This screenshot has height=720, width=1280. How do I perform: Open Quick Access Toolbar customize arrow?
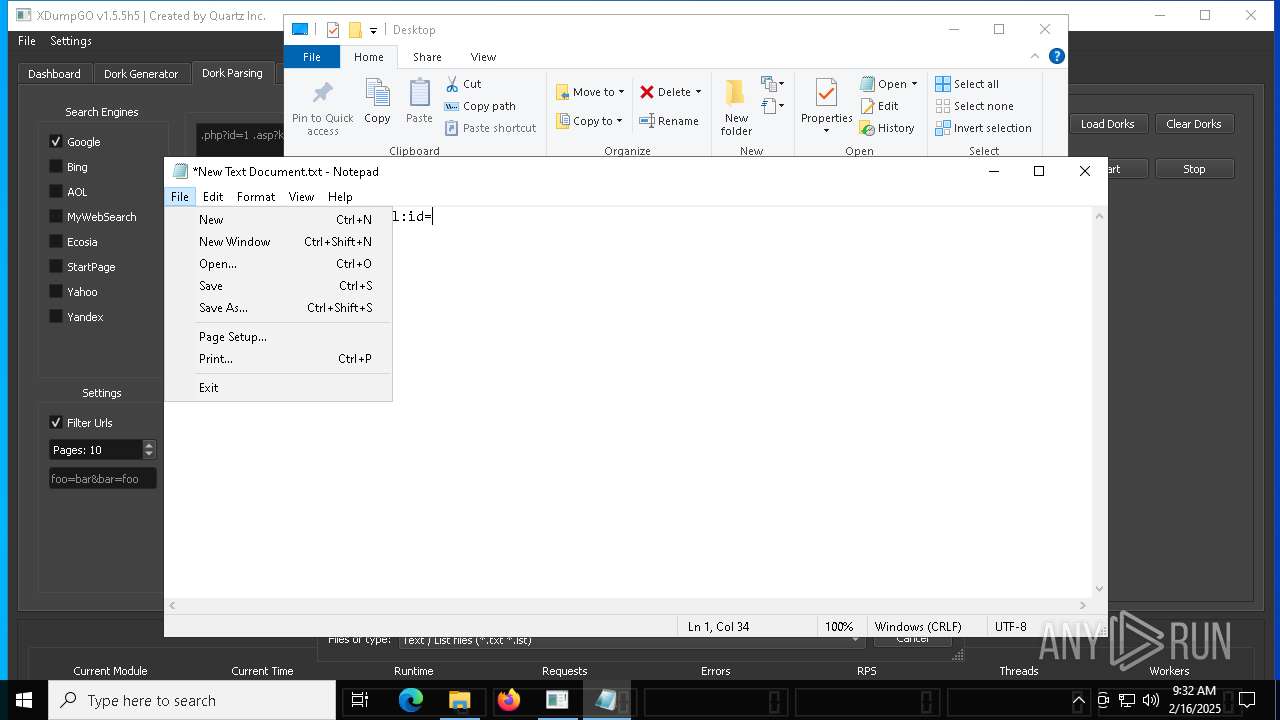(x=373, y=31)
